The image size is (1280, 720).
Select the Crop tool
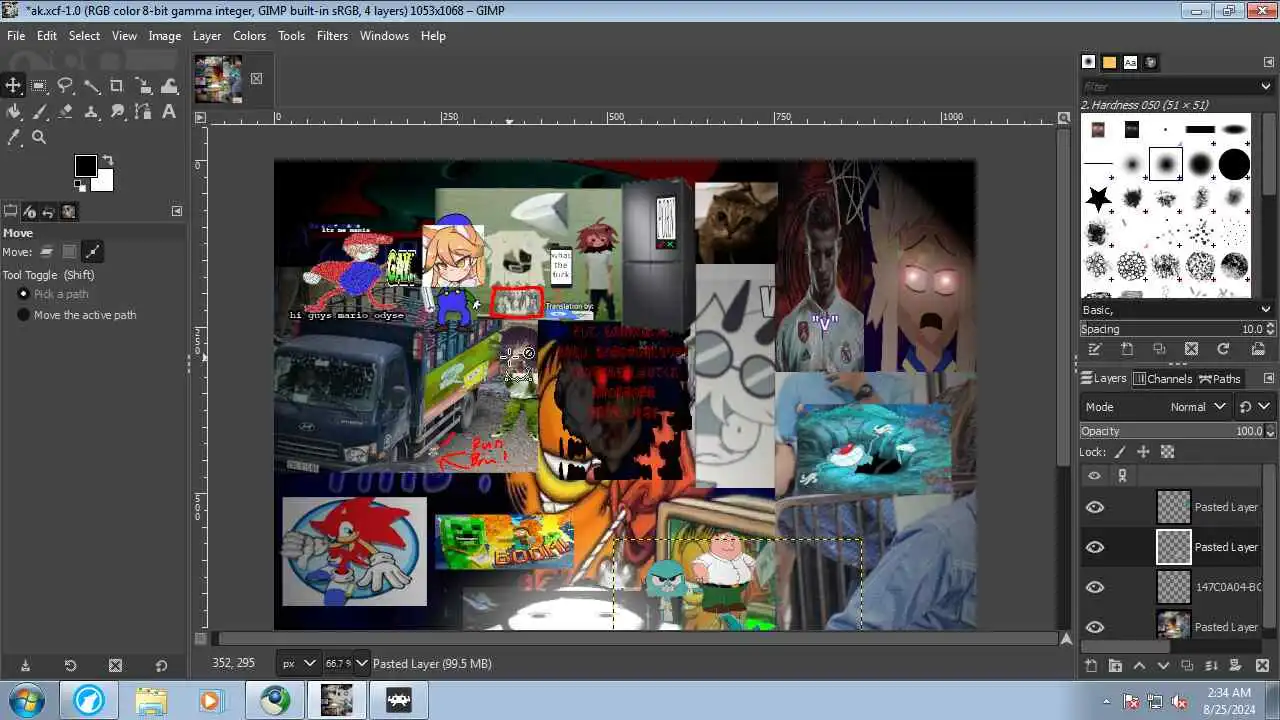coord(117,86)
